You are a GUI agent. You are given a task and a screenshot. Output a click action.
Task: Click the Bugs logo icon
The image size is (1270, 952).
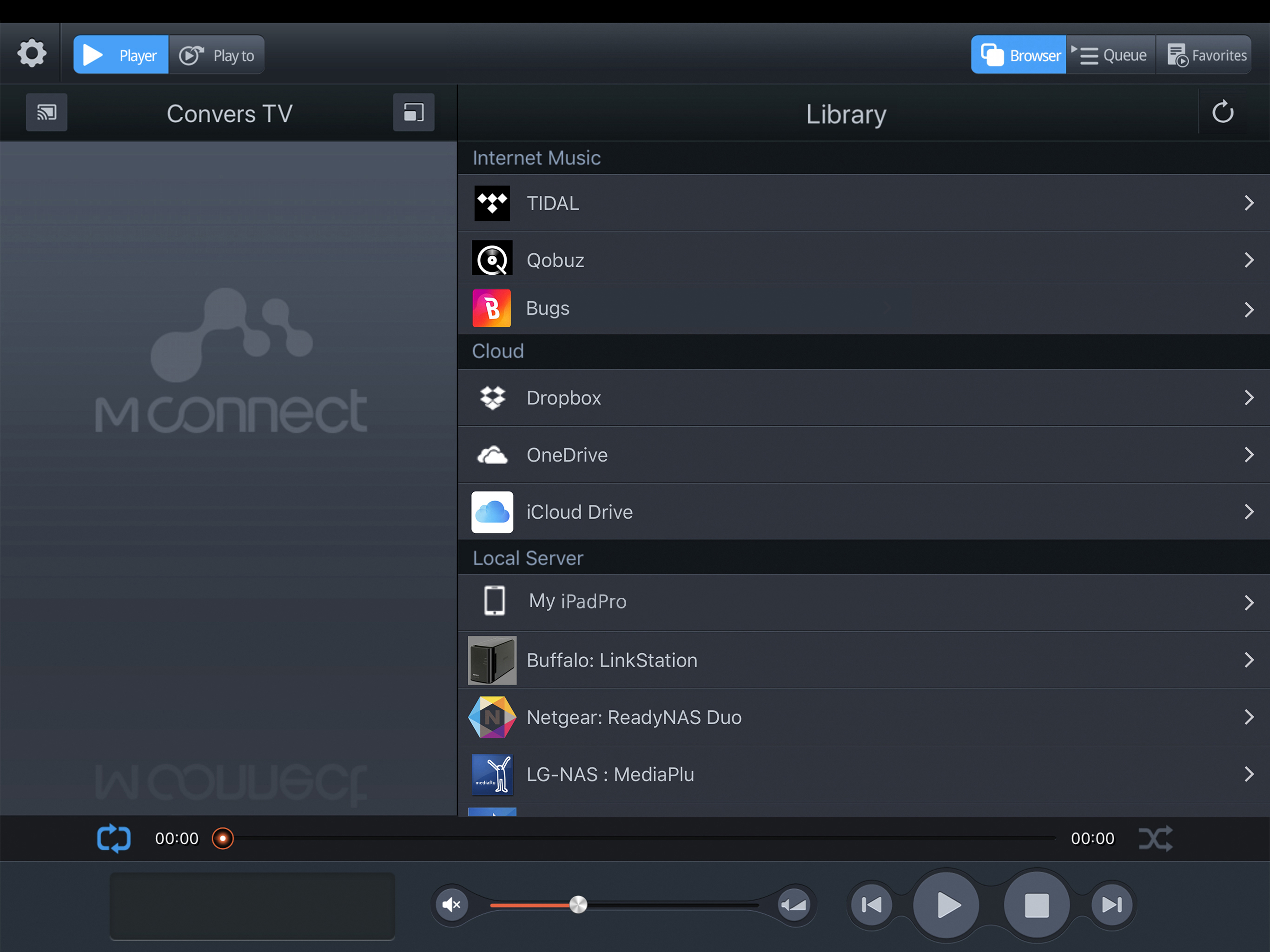(x=491, y=308)
